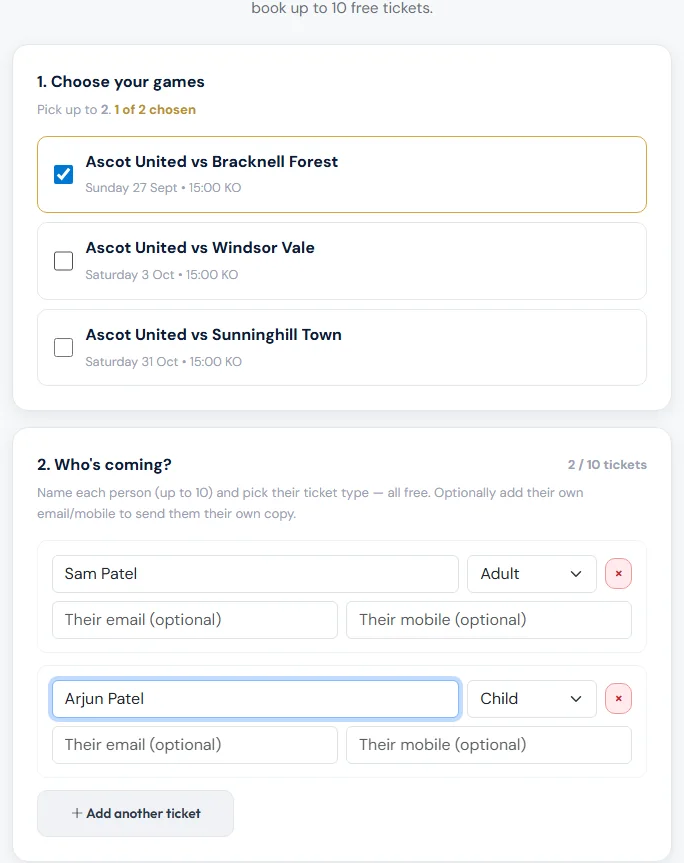The width and height of the screenshot is (684, 863).
Task: Click the Sam Patel name field
Action: click(255, 573)
